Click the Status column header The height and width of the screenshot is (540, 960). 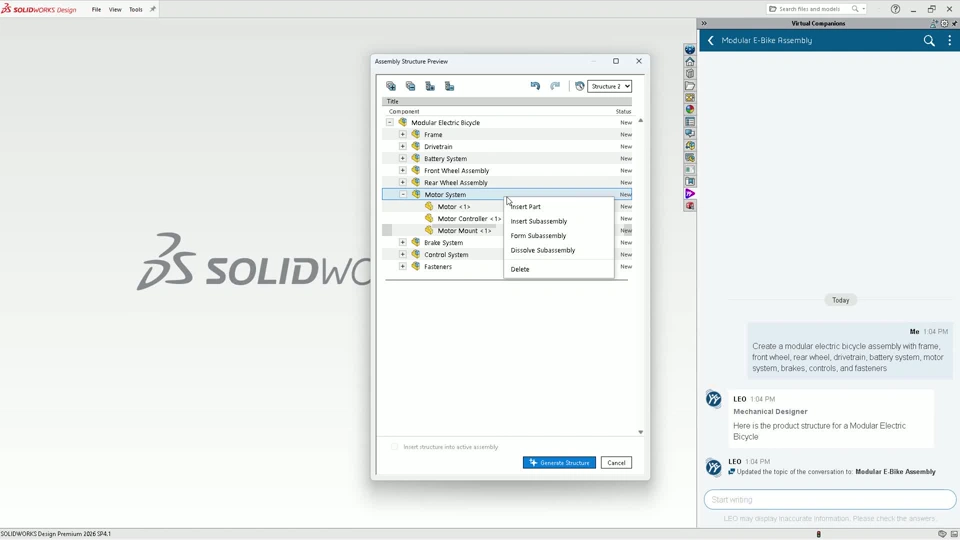click(623, 111)
